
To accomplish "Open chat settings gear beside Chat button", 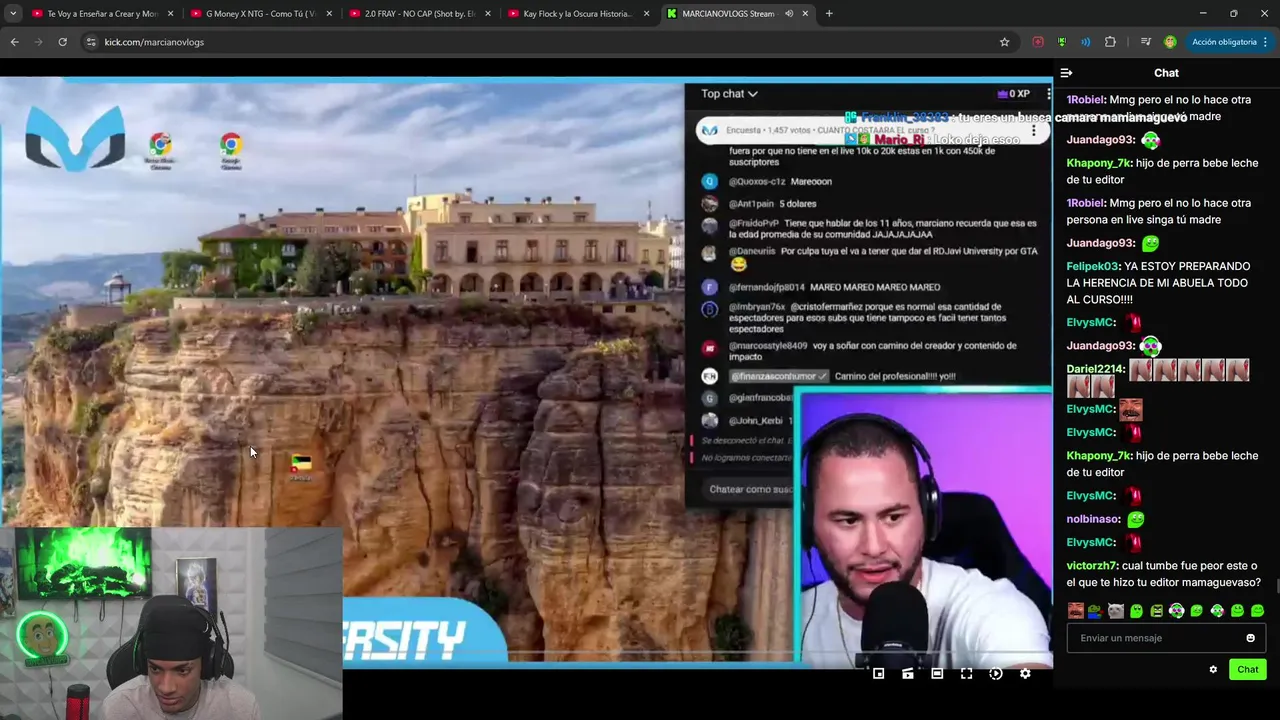I will tap(1213, 670).
